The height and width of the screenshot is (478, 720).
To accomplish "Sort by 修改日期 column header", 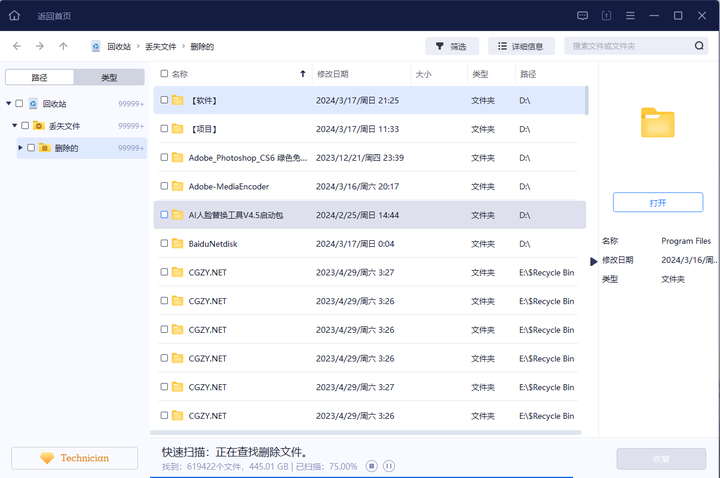I will pyautogui.click(x=332, y=74).
